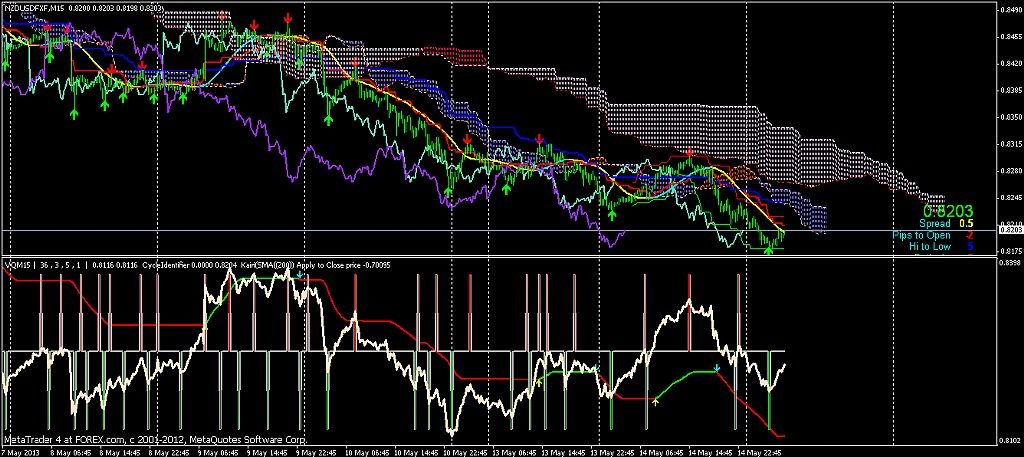Click the 0.8385 price axis label
This screenshot has height=457, width=1024.
click(x=1010, y=91)
